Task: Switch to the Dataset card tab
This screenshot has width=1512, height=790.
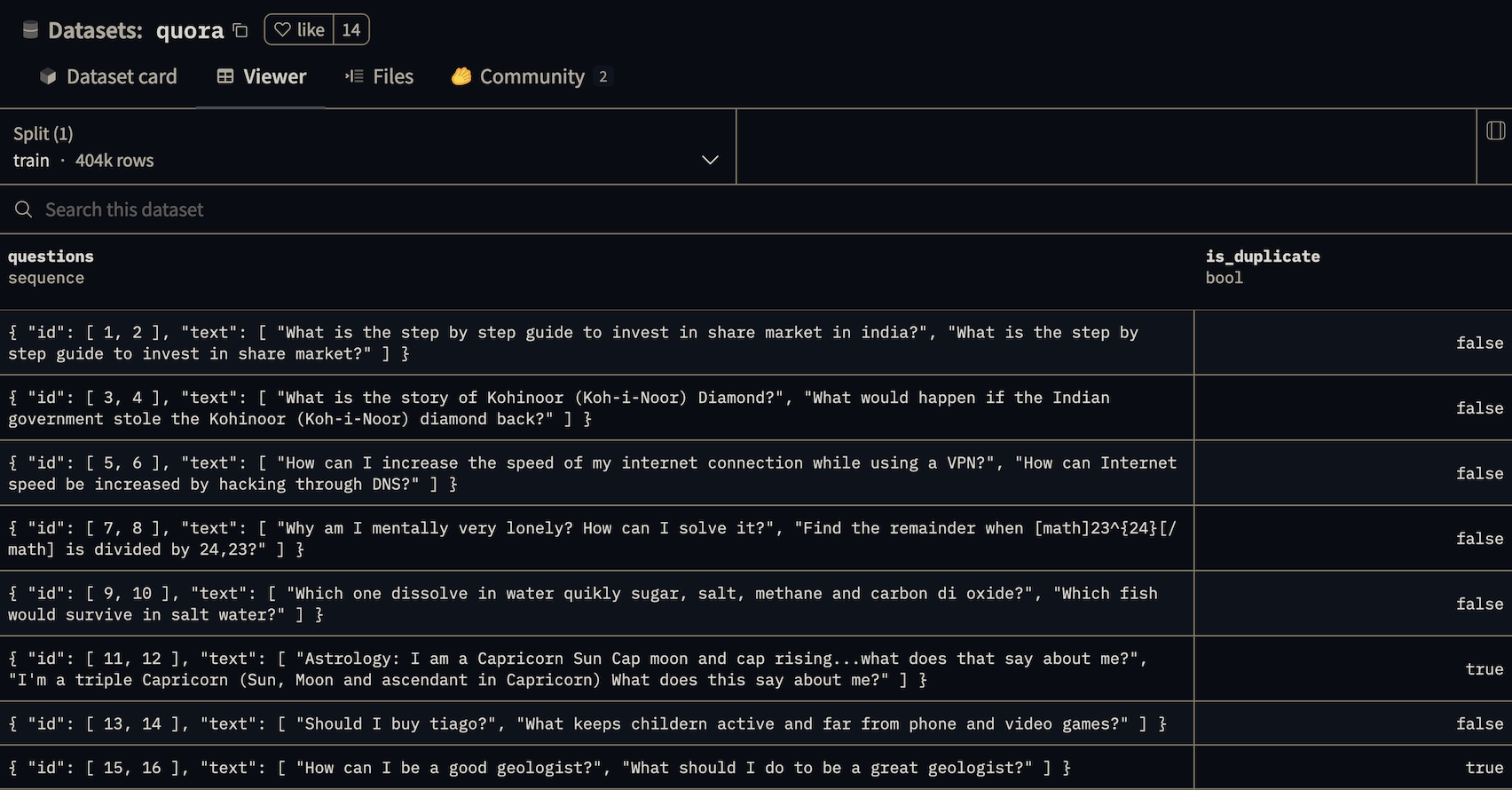Action: point(109,76)
